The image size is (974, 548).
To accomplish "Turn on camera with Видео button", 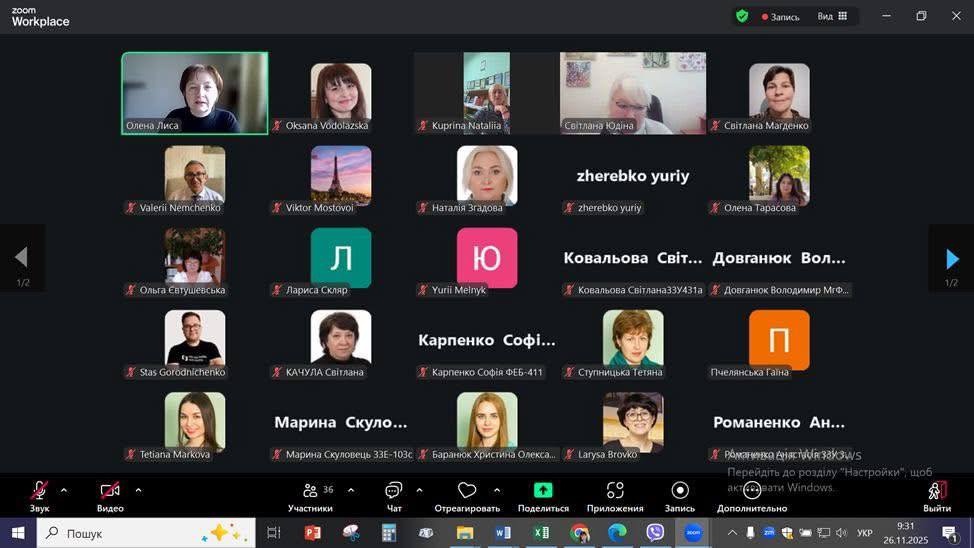I will (x=110, y=491).
